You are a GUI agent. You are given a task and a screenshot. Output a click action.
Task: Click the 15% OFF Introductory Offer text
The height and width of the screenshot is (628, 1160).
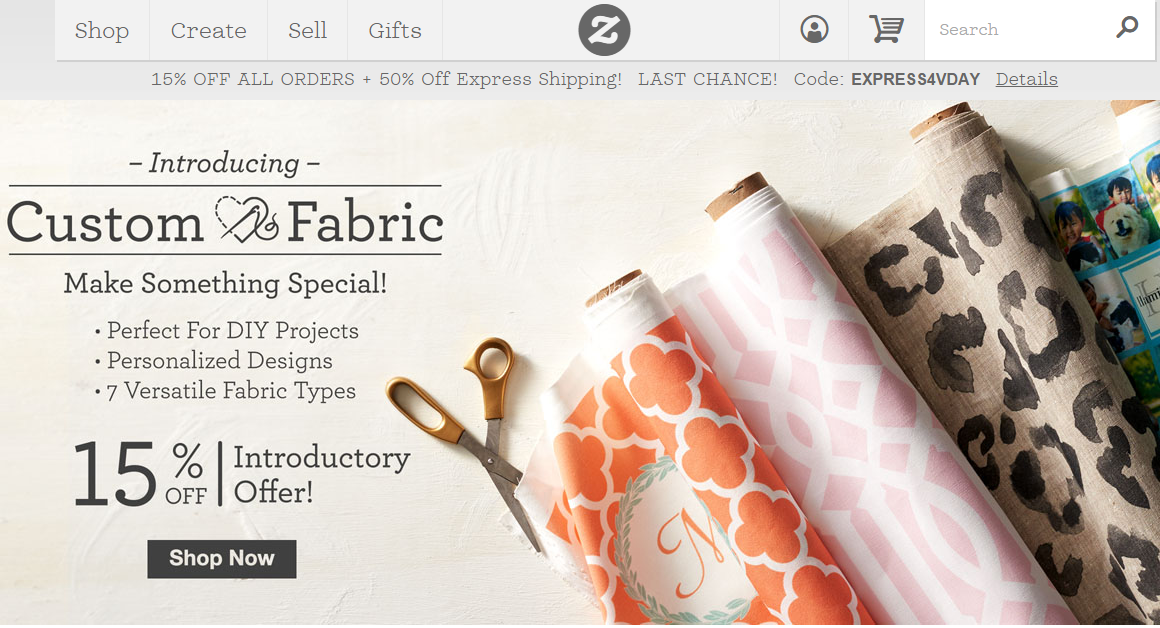241,474
